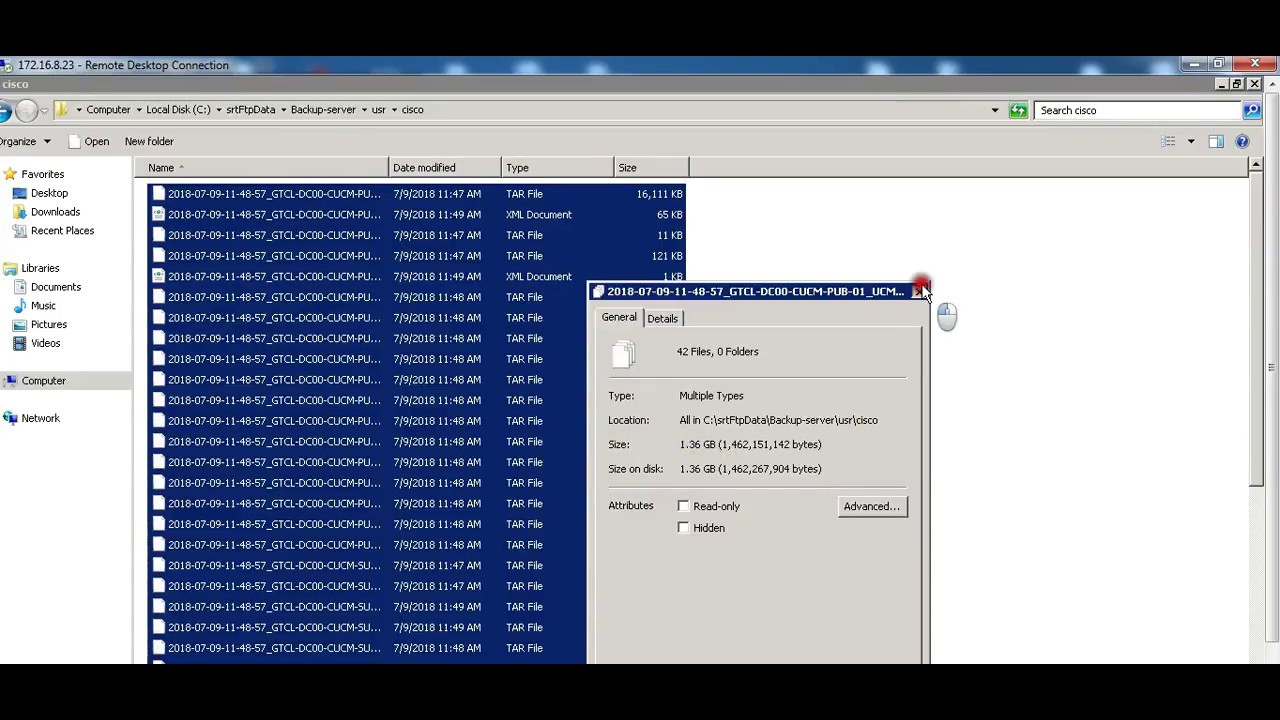The width and height of the screenshot is (1280, 720).
Task: Open the Organize dropdown menu
Action: click(x=24, y=142)
